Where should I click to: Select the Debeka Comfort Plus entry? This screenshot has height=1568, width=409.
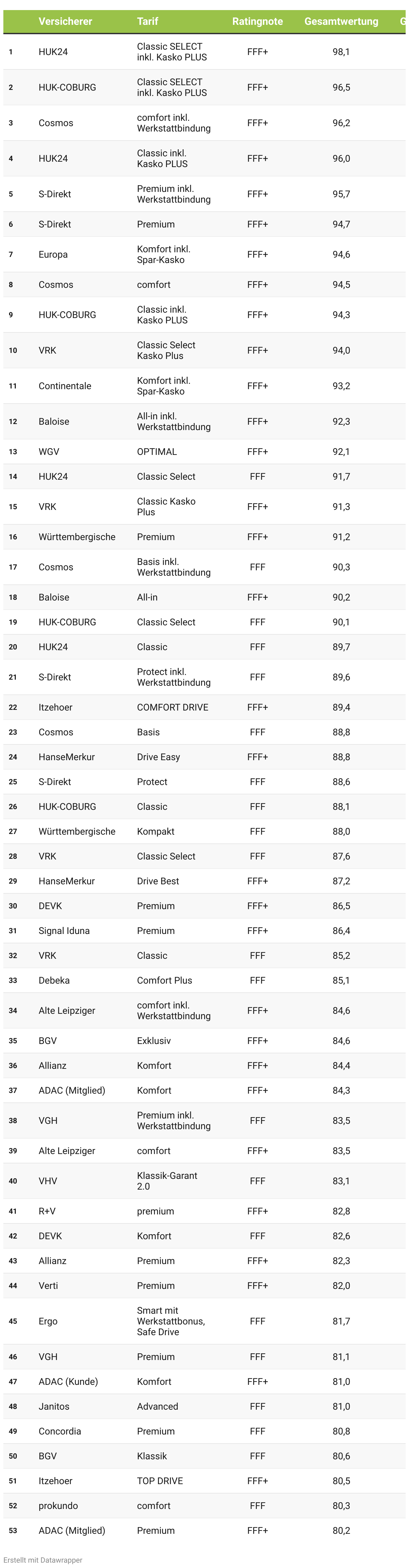coord(204,981)
